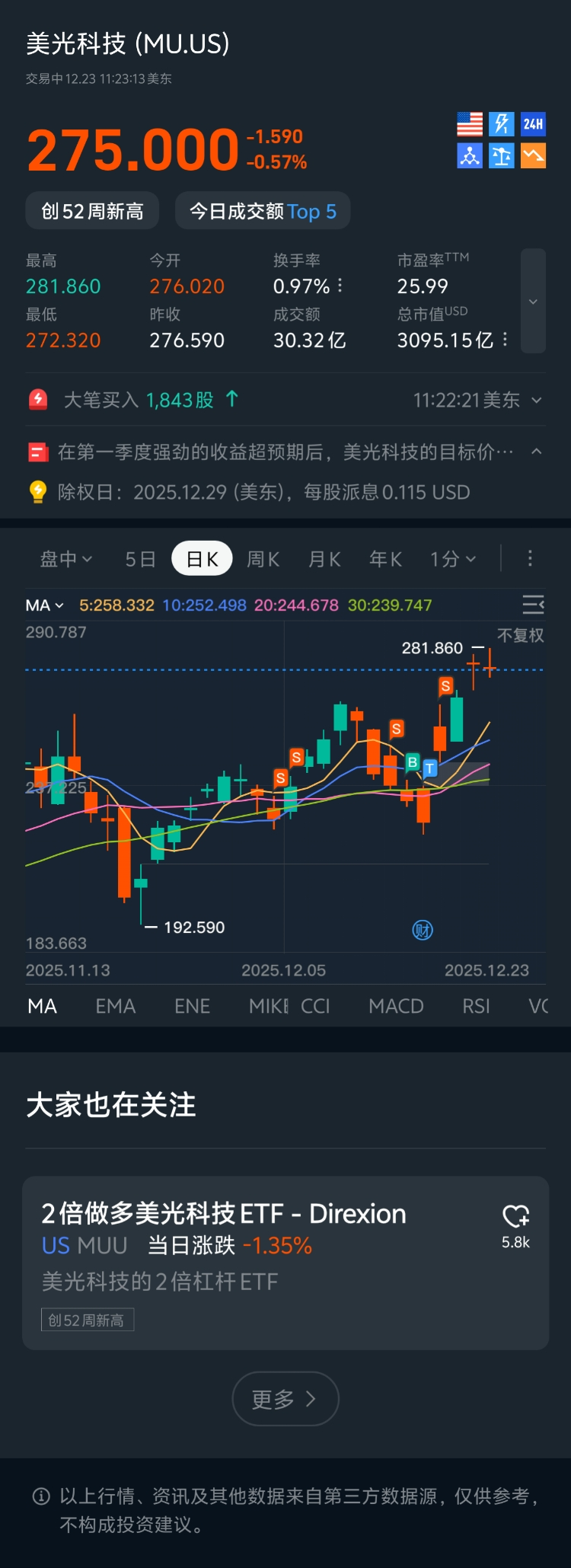This screenshot has width=571, height=1568.
Task: Tap the 今日成交额 Top 5 tag
Action: pyautogui.click(x=263, y=211)
